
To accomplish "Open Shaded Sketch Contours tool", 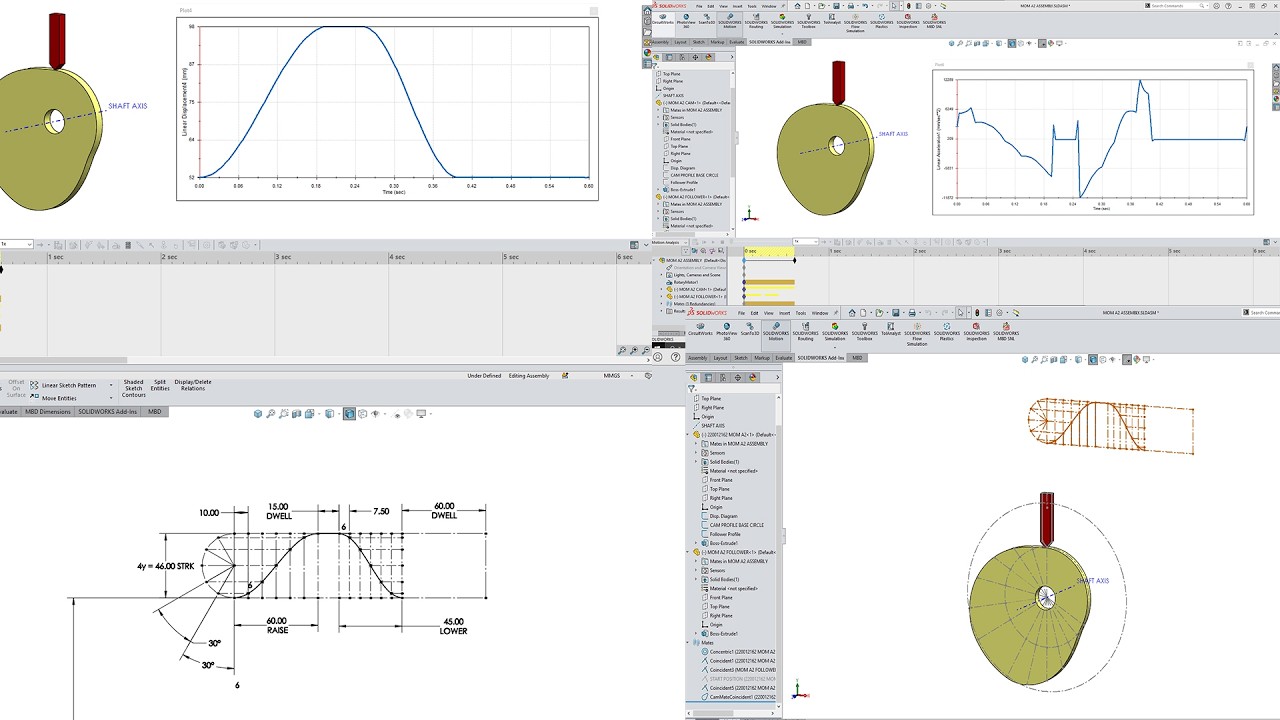I will (134, 388).
